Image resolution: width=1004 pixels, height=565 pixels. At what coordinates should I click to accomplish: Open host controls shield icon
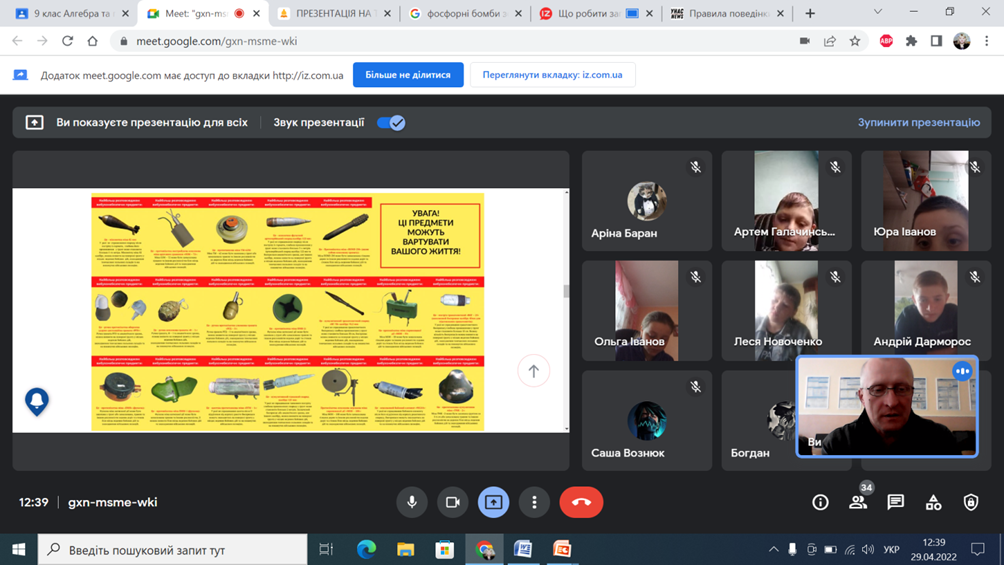(970, 502)
